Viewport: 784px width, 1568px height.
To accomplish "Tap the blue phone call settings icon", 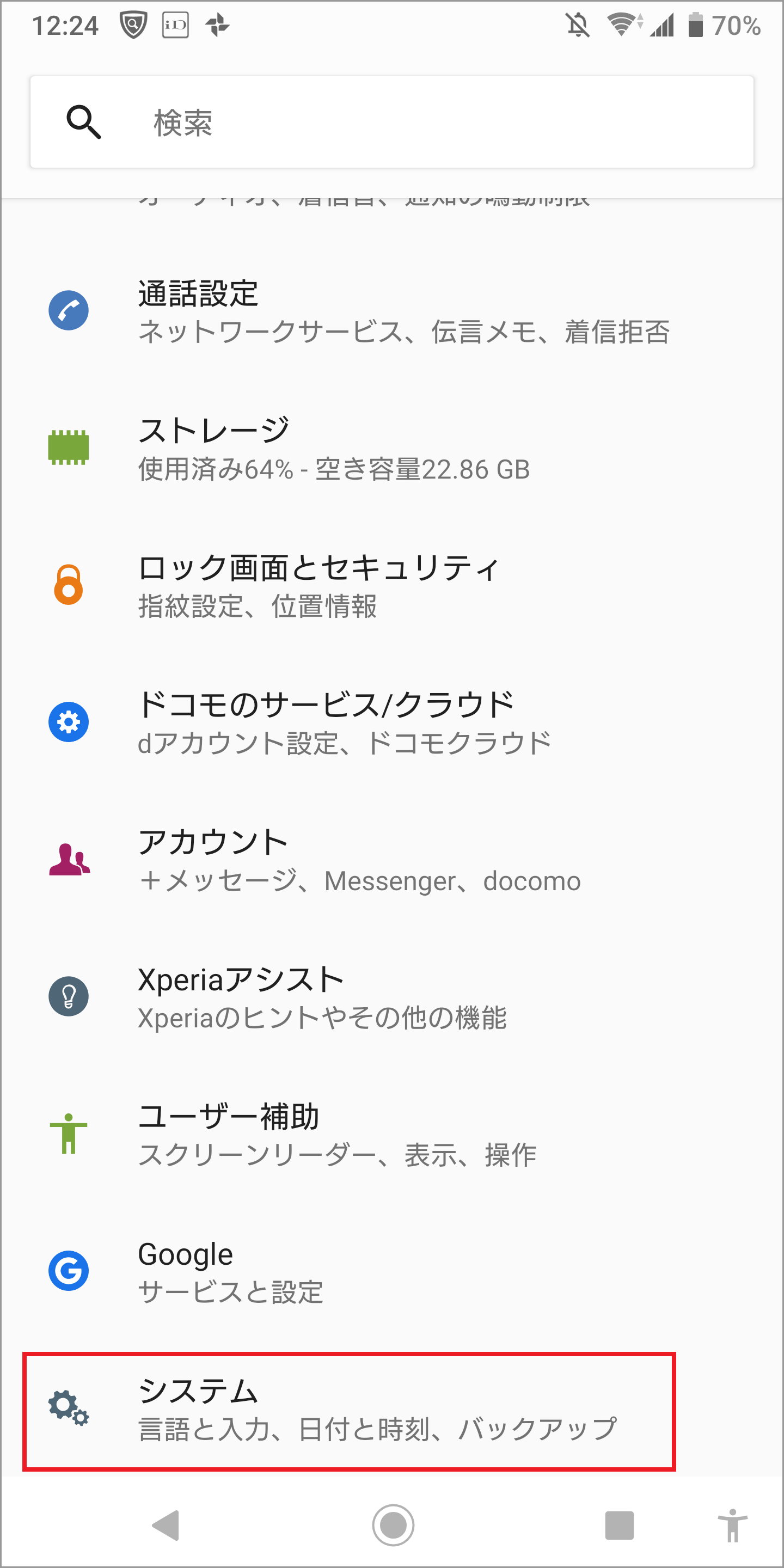I will (x=69, y=310).
